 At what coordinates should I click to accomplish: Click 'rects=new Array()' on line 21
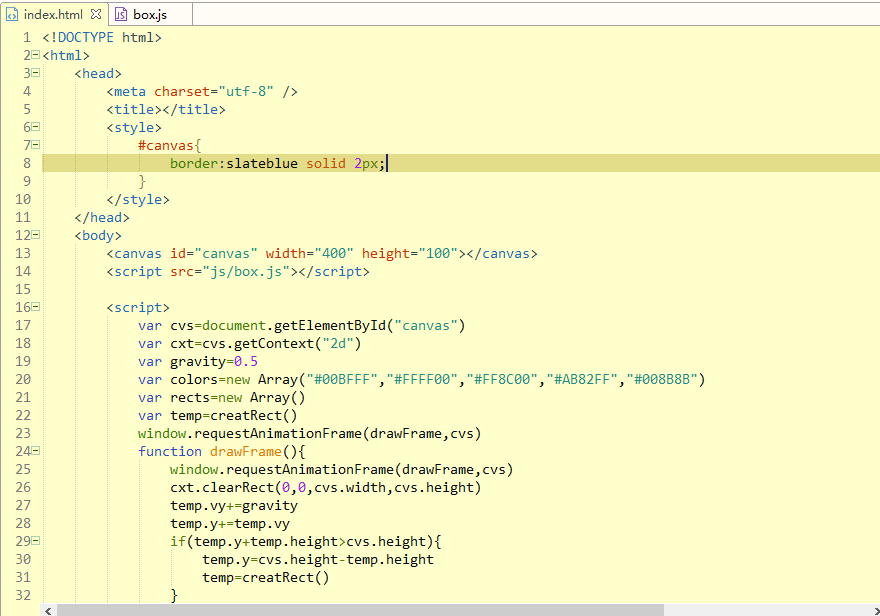tap(238, 397)
